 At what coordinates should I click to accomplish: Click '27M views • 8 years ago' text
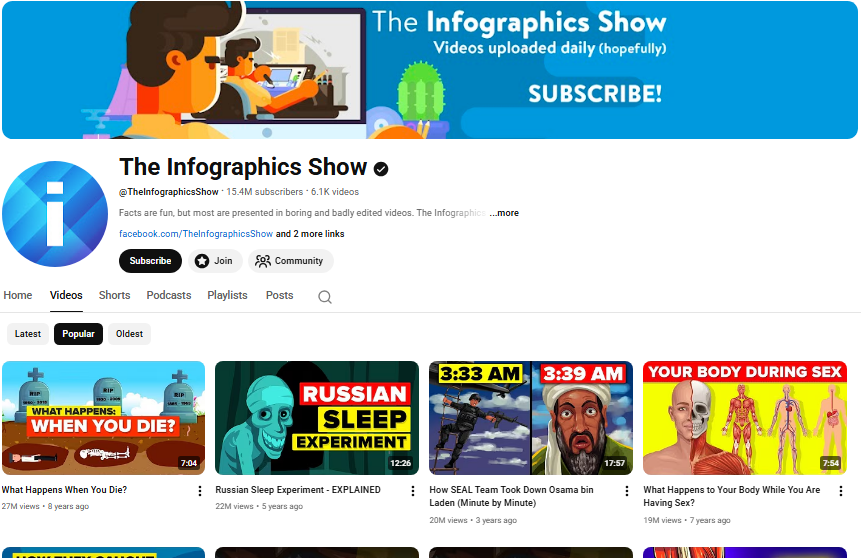pos(45,506)
